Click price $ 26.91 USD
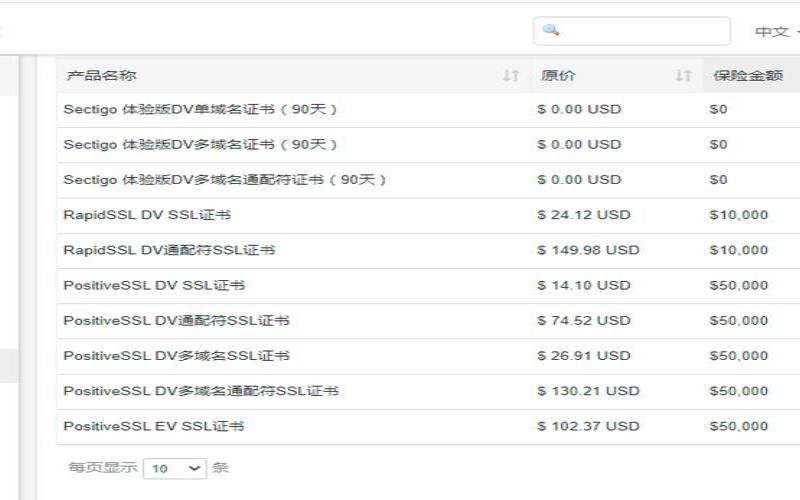The width and height of the screenshot is (800, 500). (x=584, y=356)
